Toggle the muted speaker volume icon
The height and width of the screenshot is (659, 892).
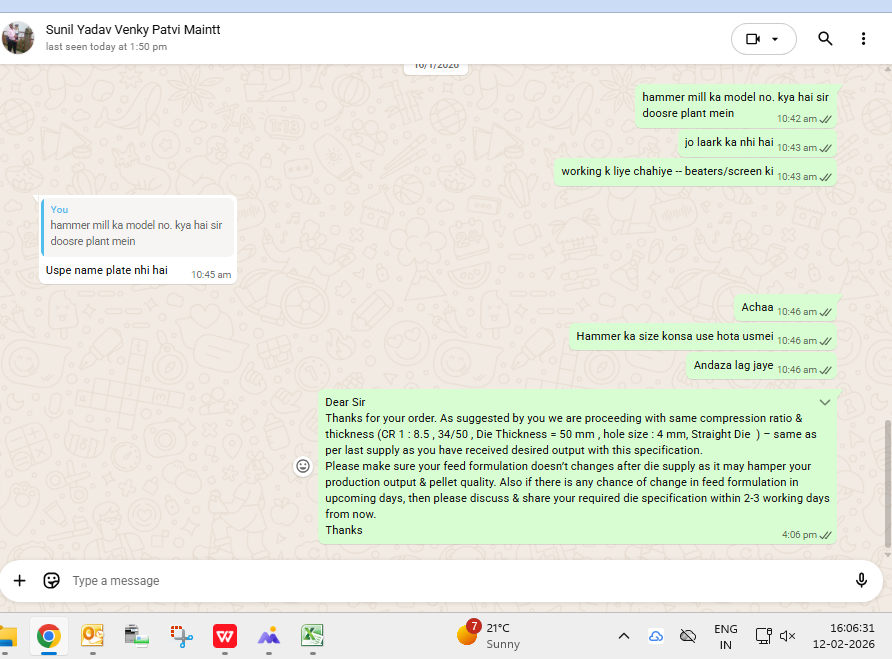pyautogui.click(x=787, y=636)
